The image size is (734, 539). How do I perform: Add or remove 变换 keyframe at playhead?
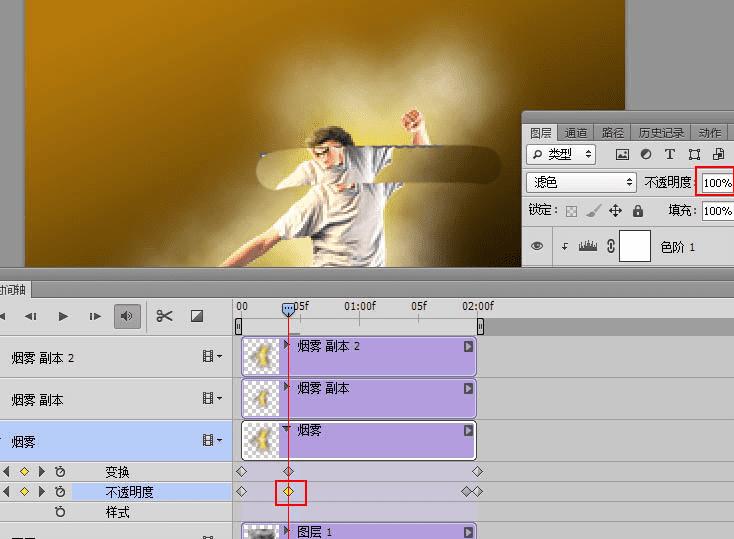click(x=24, y=472)
